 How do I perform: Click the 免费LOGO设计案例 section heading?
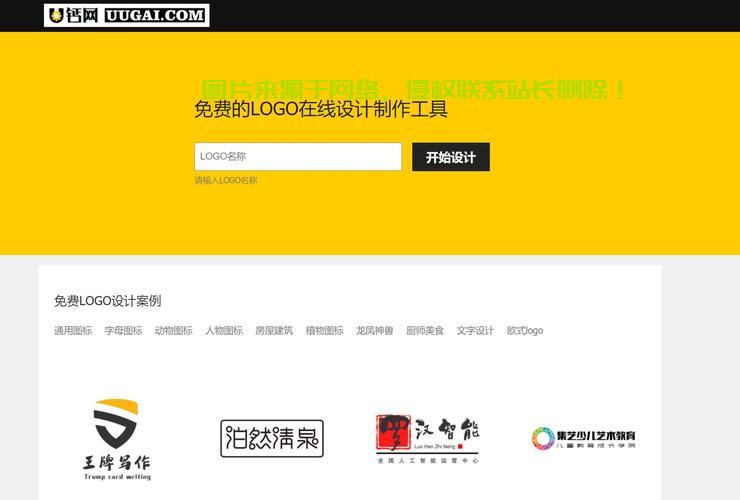107,301
